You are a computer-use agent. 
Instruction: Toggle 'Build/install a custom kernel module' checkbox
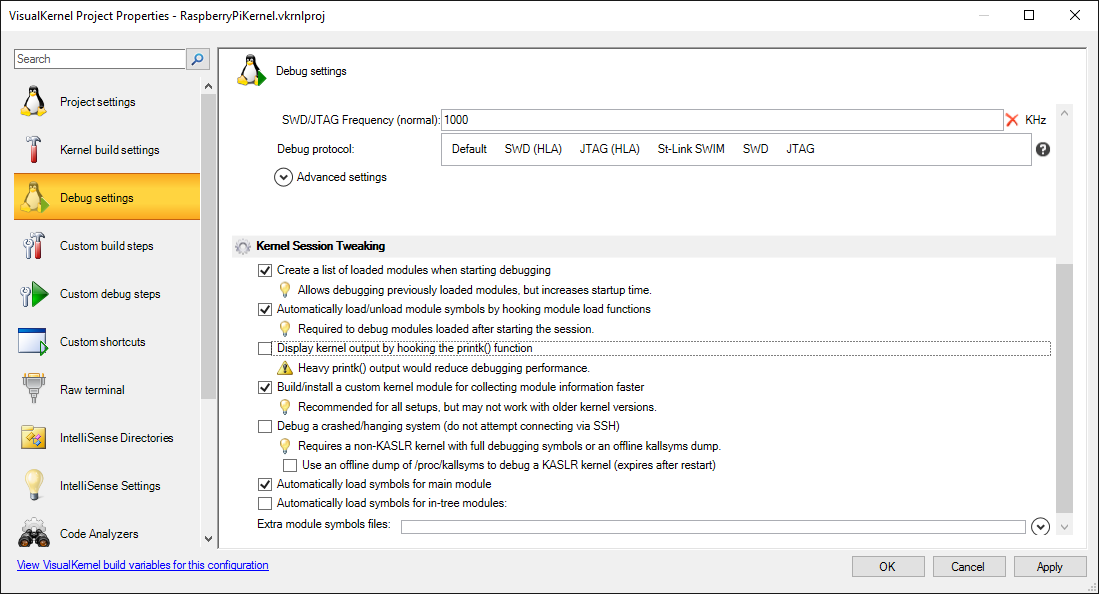coord(265,387)
